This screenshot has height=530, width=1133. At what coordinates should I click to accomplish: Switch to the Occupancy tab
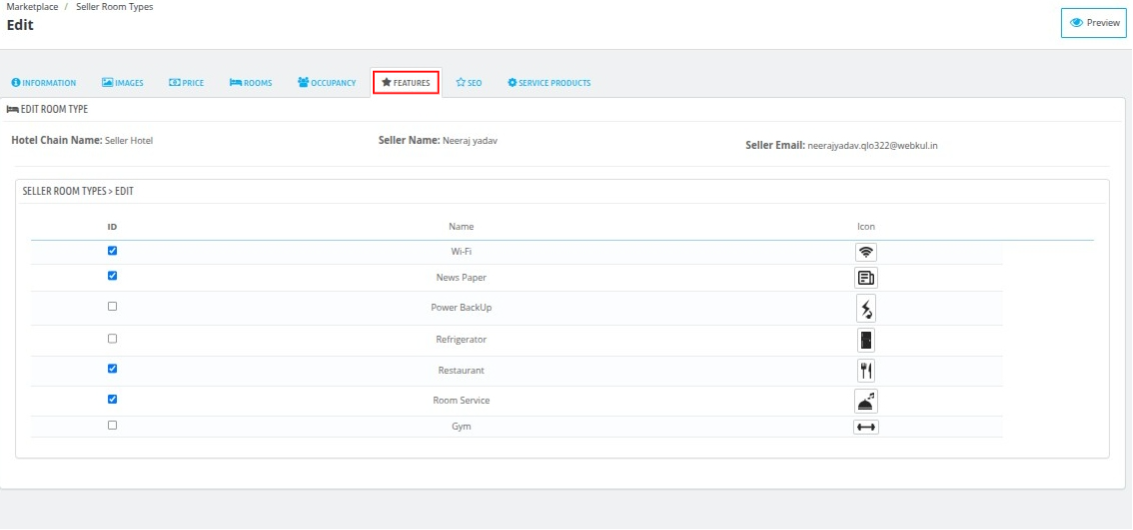(327, 83)
